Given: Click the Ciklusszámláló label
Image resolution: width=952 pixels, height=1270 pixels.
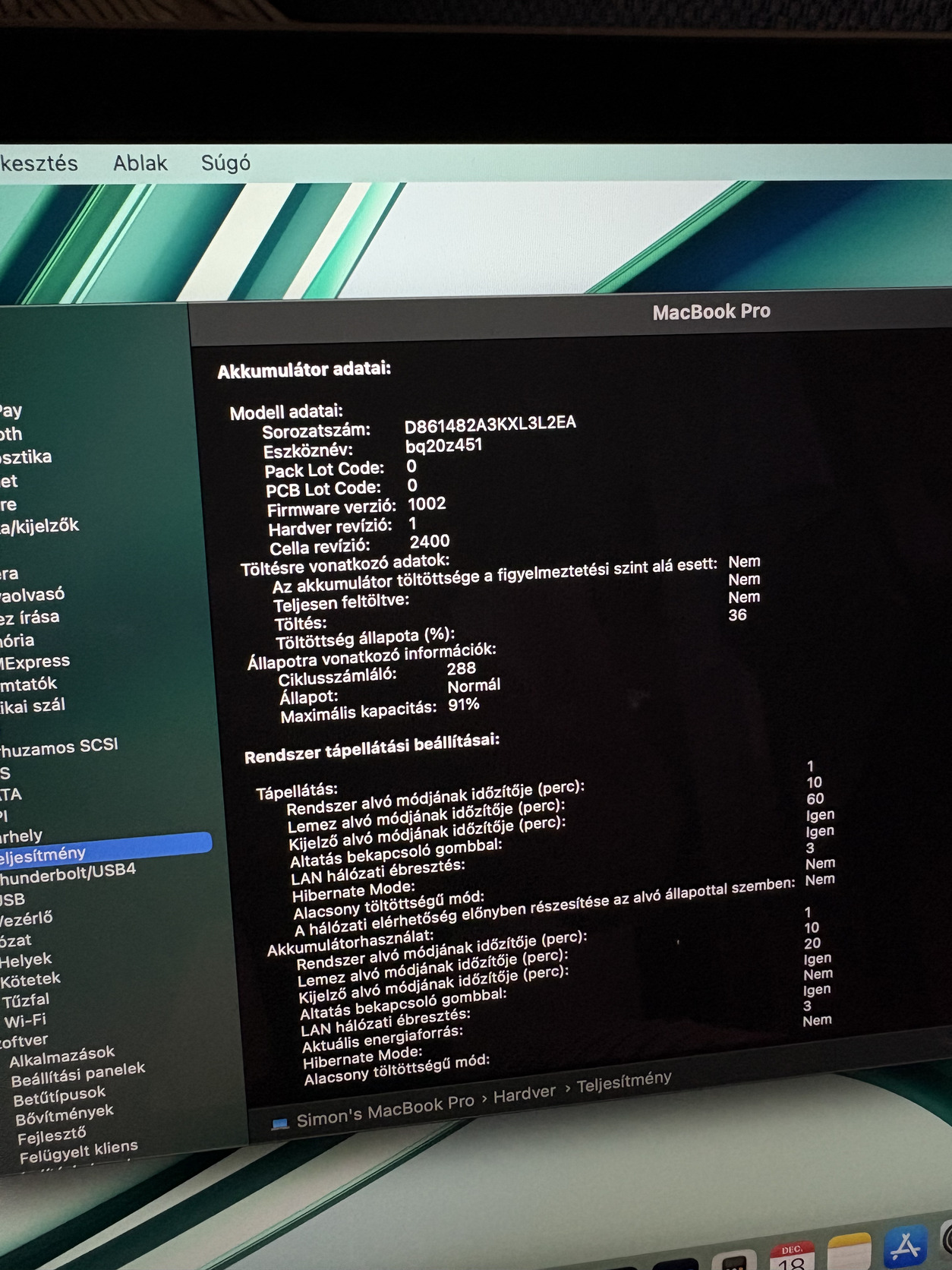Looking at the screenshot, I should point(337,676).
